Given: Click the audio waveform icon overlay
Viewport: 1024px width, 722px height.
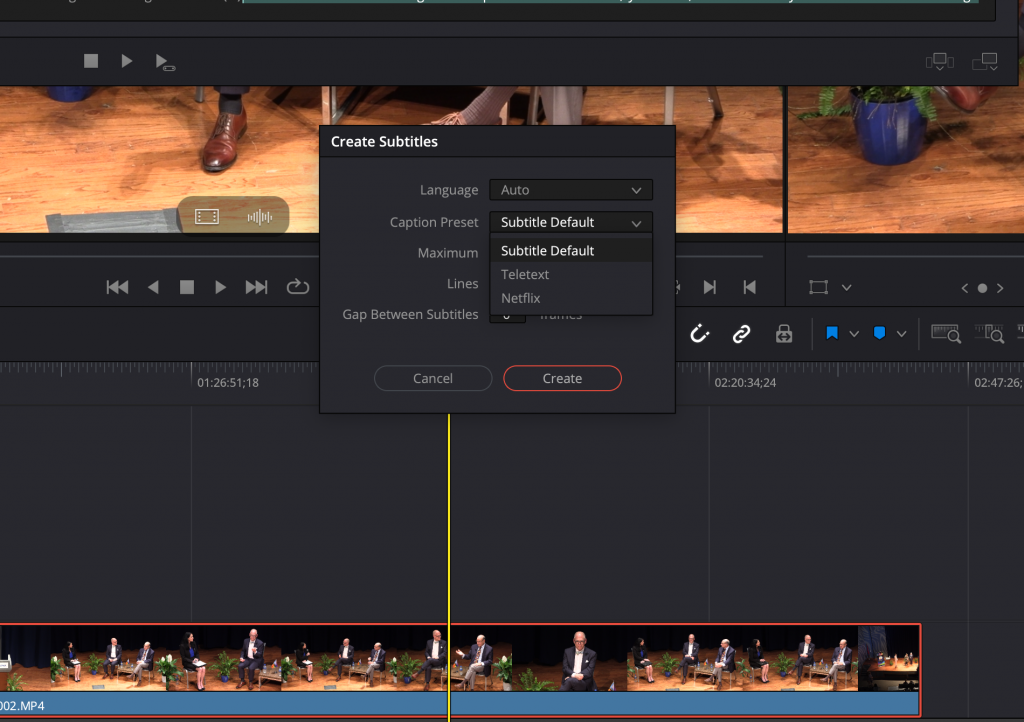Looking at the screenshot, I should (260, 217).
